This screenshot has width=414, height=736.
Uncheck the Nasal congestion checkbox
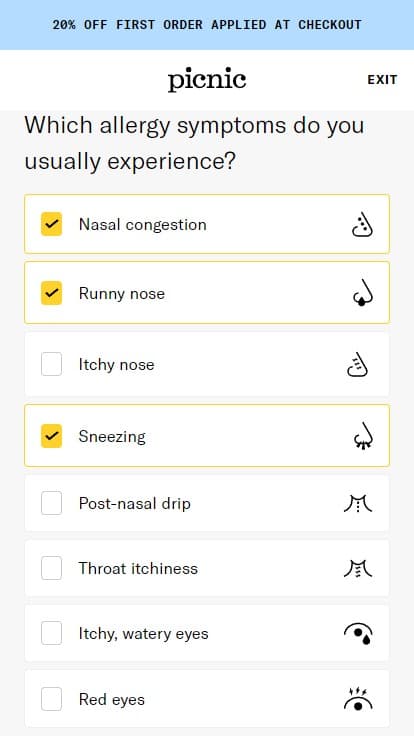point(51,224)
